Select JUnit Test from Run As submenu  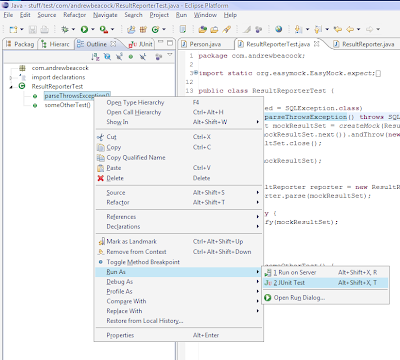point(326,283)
